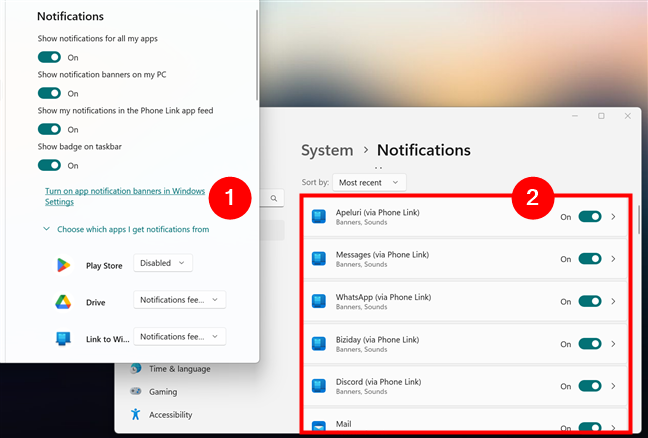
Task: Click the Time & language globe icon
Action: click(136, 369)
